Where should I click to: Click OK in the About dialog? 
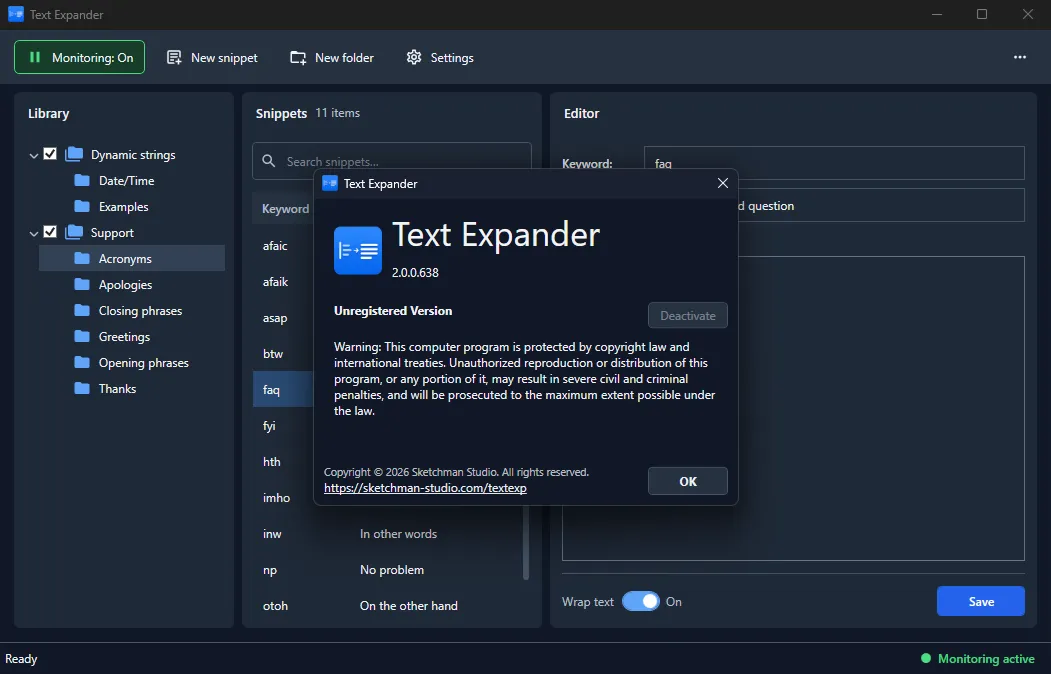[688, 481]
